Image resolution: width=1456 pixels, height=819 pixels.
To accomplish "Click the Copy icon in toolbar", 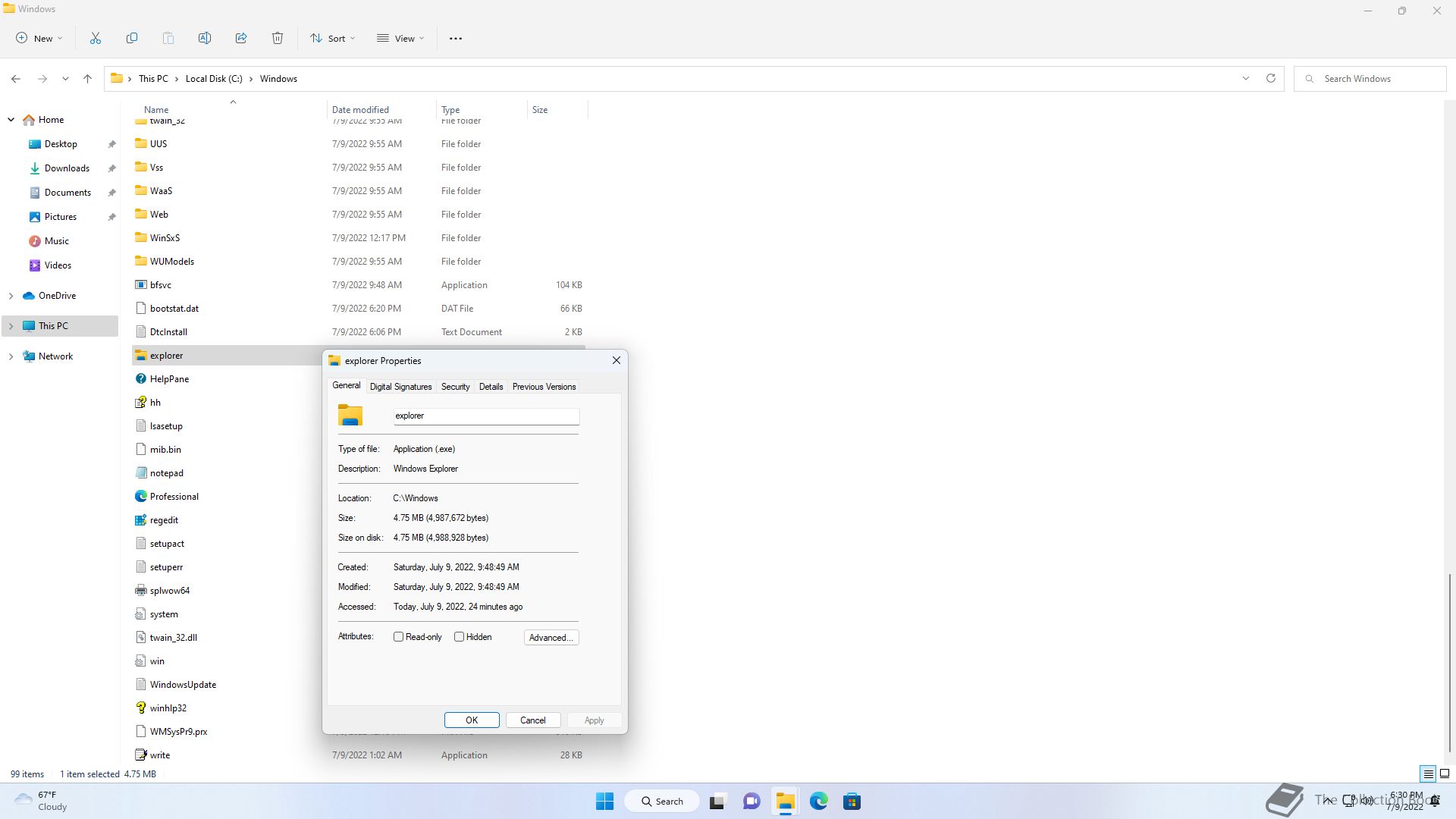I will click(x=132, y=38).
